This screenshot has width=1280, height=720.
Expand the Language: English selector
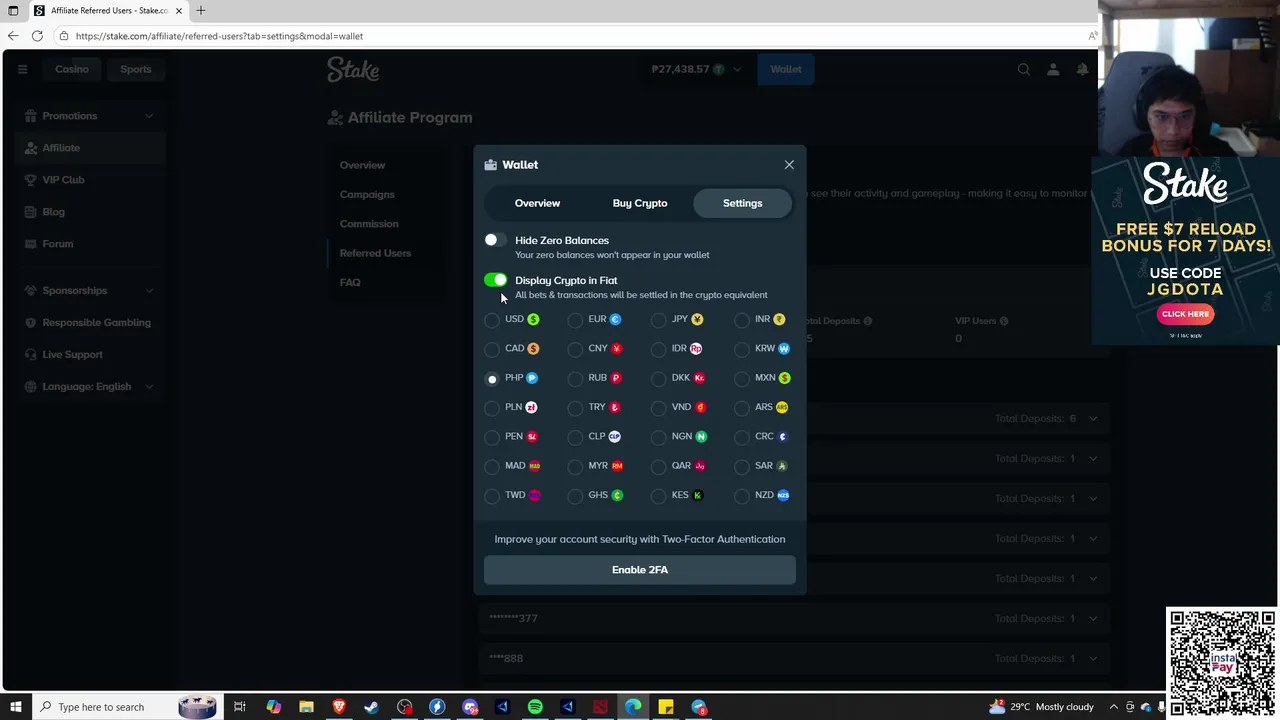pyautogui.click(x=90, y=387)
